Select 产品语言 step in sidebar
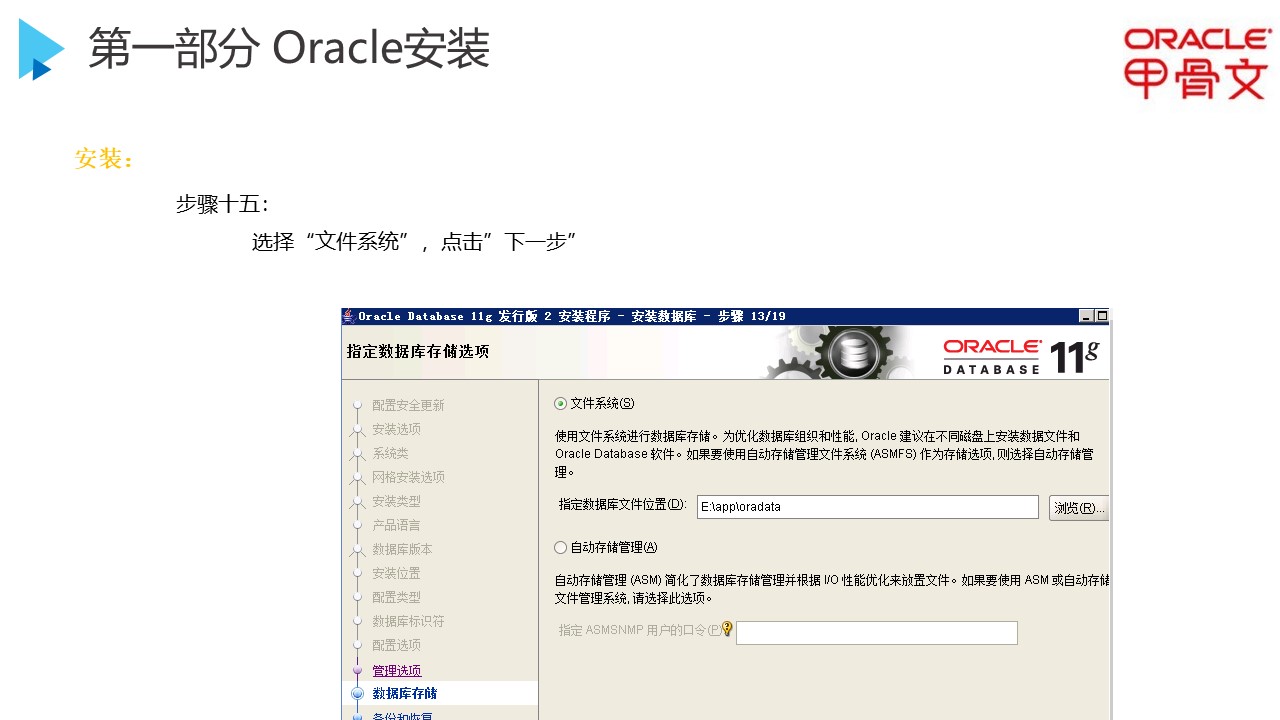Viewport: 1280px width, 720px height. (x=397, y=525)
